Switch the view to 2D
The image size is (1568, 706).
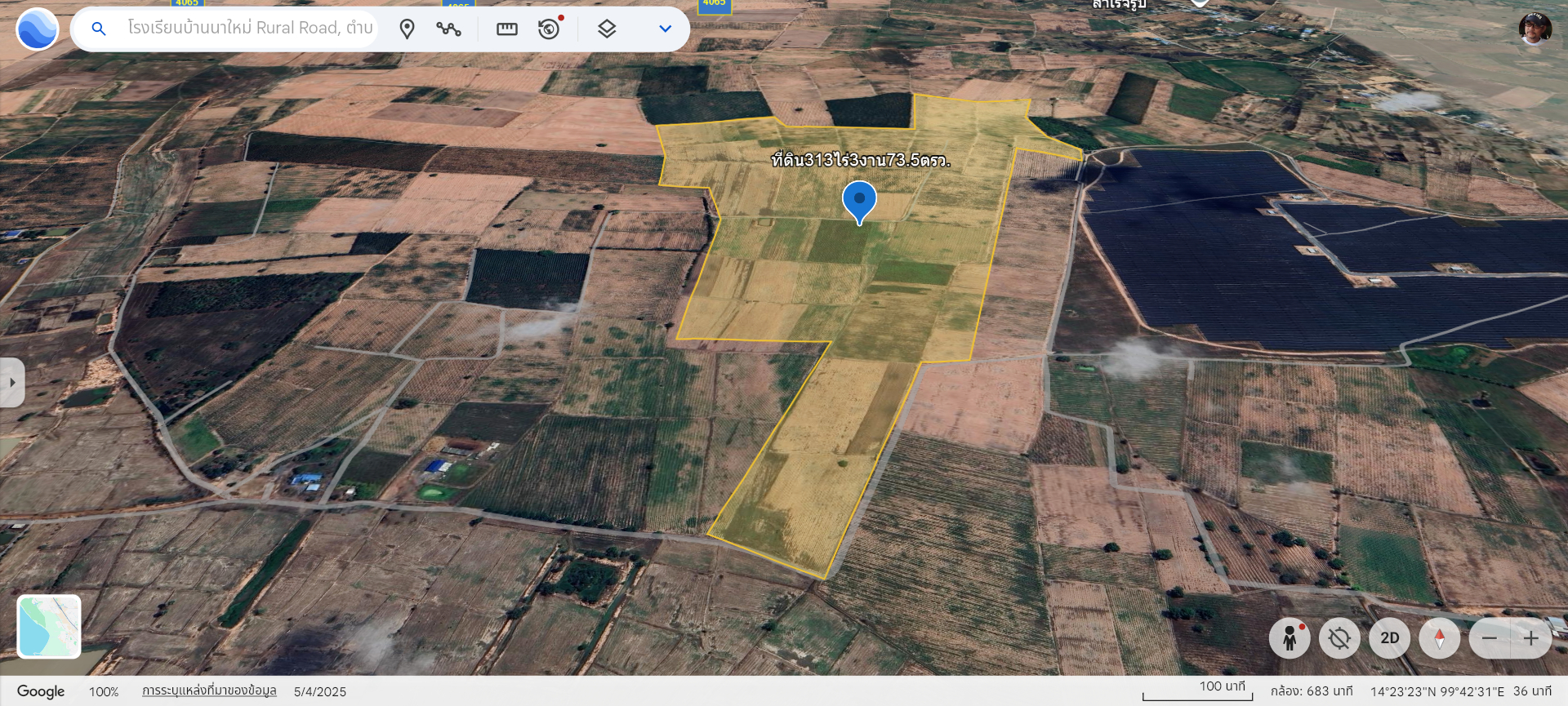pos(1389,638)
